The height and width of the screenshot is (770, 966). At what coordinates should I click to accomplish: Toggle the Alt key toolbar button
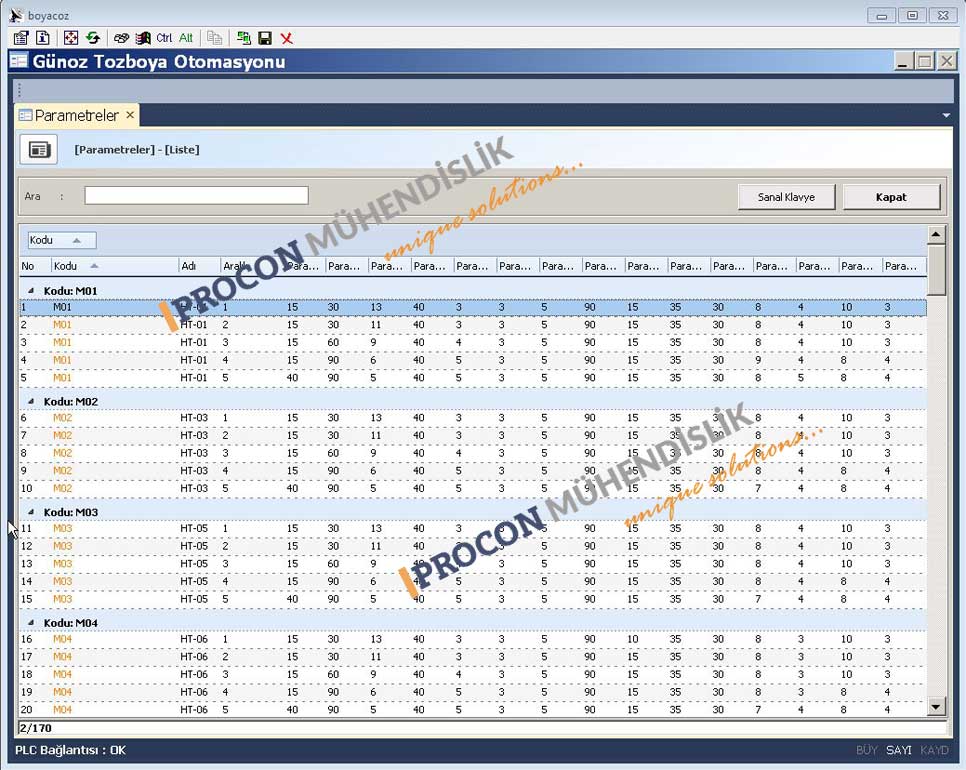(186, 38)
